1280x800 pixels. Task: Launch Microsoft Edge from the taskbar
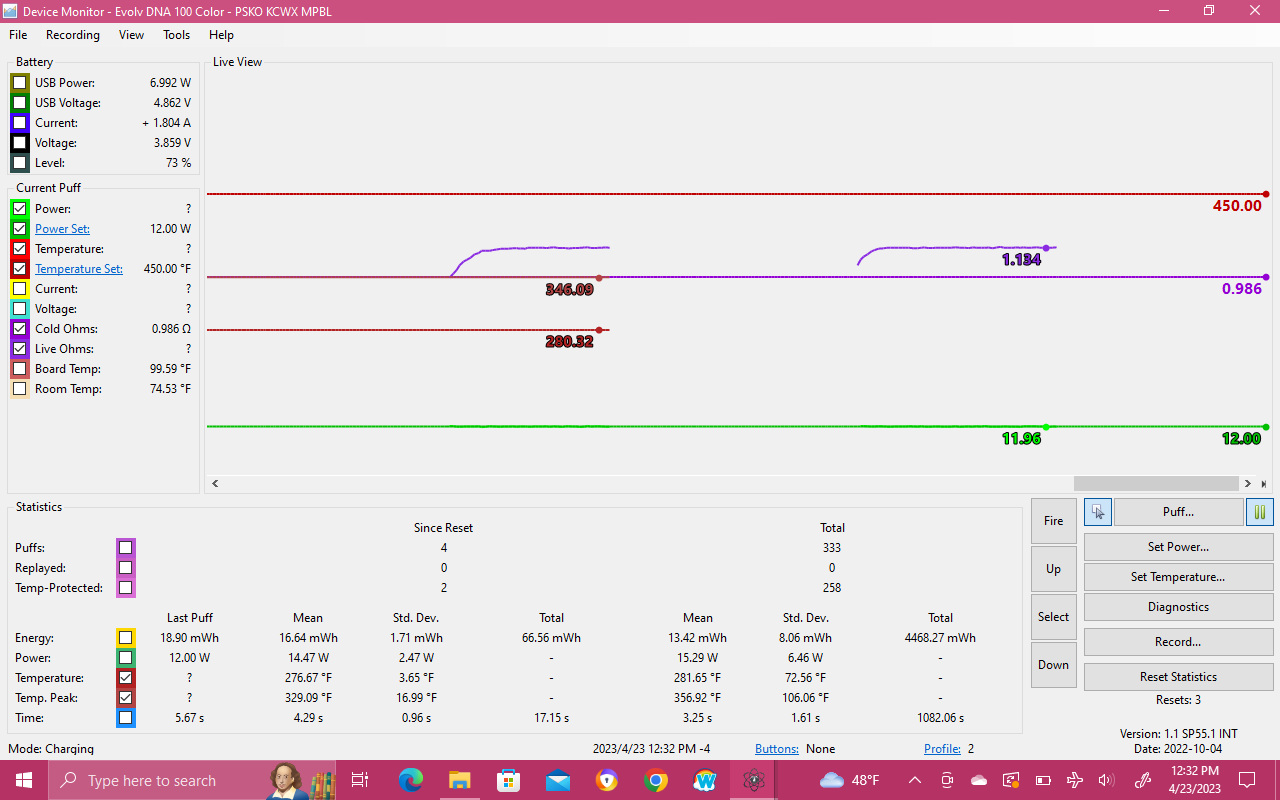click(410, 780)
